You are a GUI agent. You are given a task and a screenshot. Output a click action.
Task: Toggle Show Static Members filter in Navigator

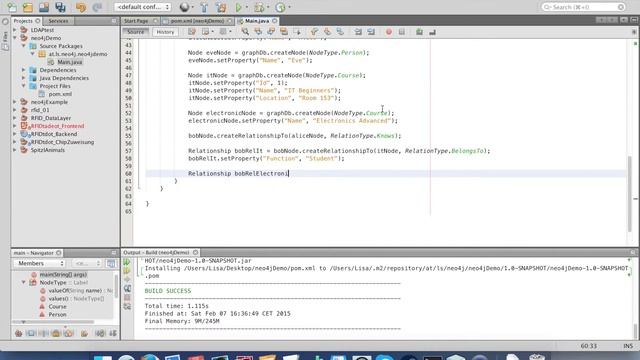point(43,333)
